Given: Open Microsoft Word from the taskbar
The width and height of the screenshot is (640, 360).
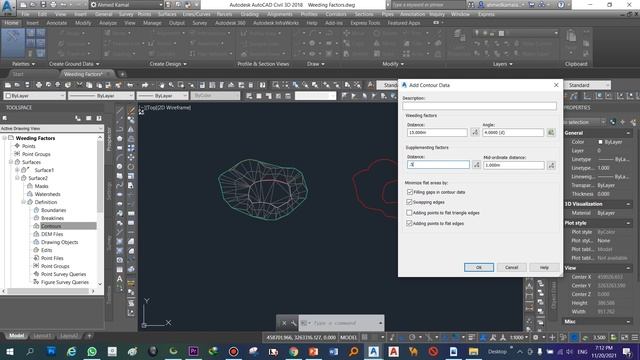Looking at the screenshot, I should [333, 351].
